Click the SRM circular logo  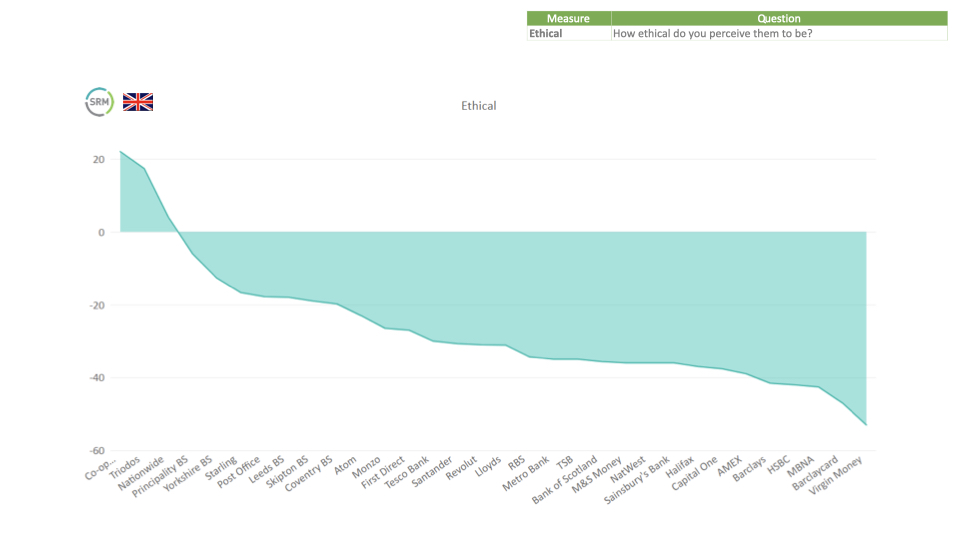click(x=99, y=102)
